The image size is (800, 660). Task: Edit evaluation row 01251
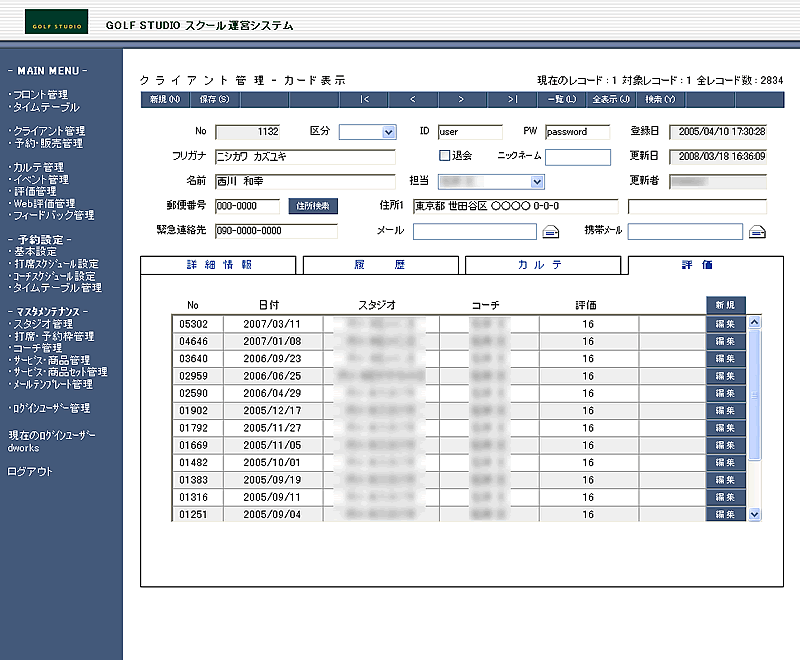coord(726,514)
